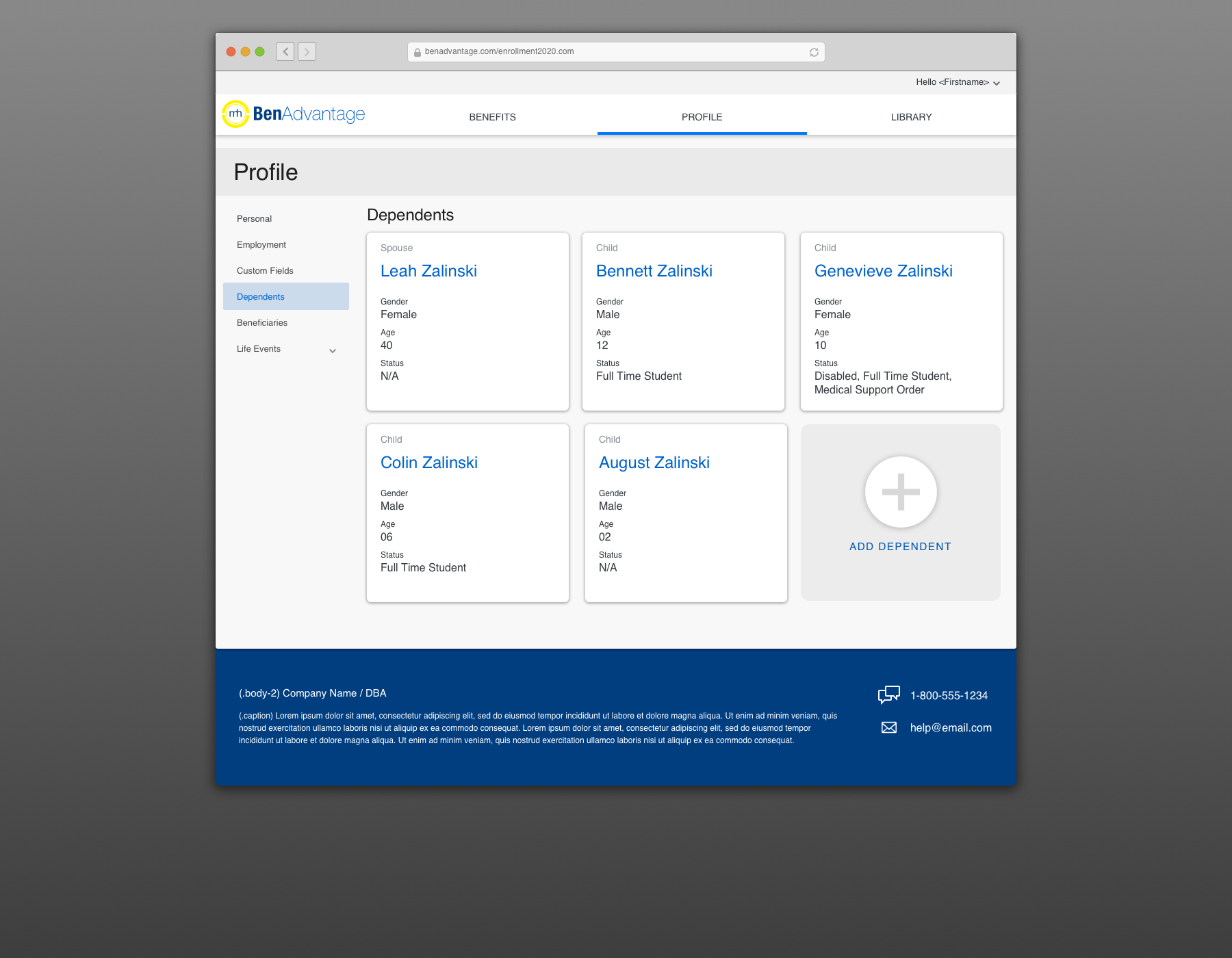Click the Dependents section heading
1232x958 pixels.
click(x=411, y=215)
